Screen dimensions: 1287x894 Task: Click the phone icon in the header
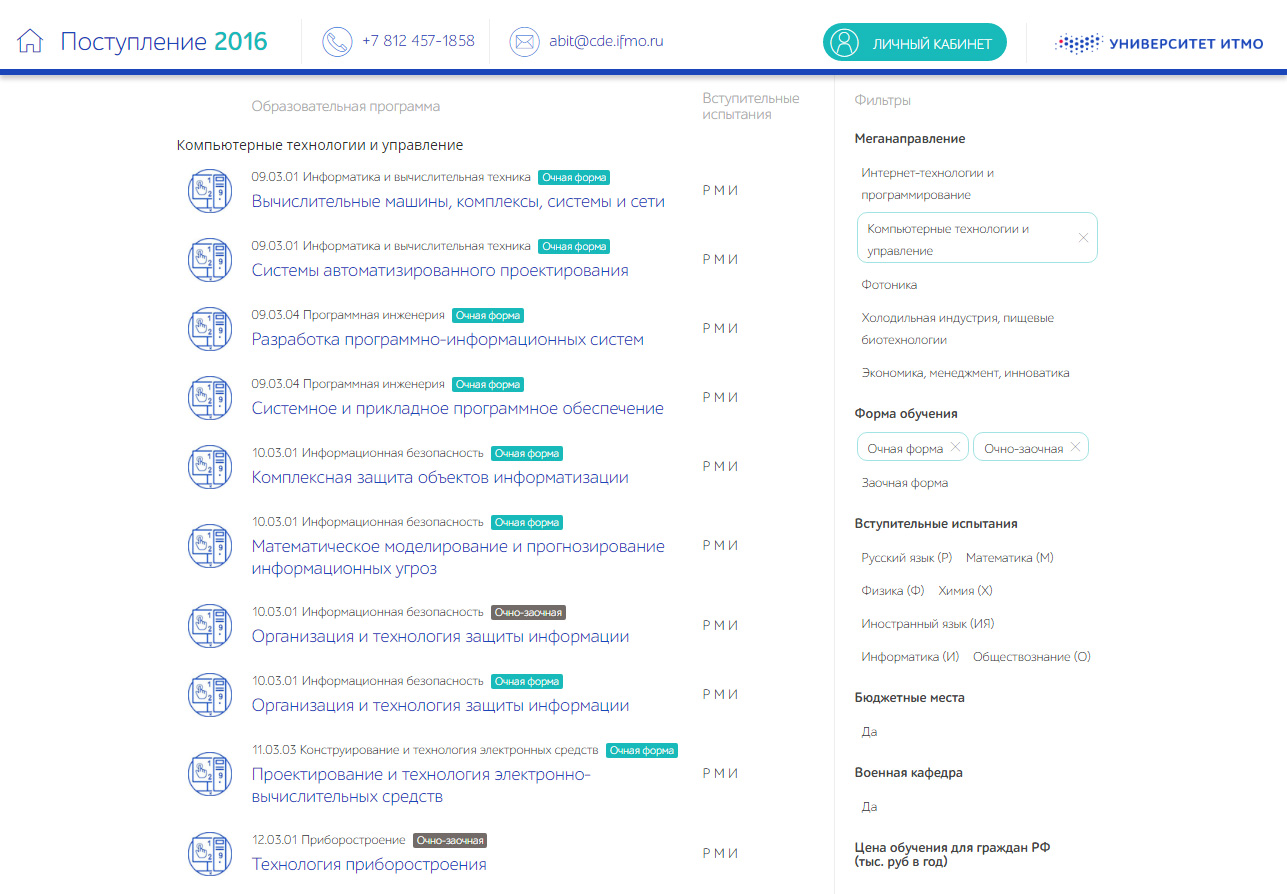tap(337, 42)
